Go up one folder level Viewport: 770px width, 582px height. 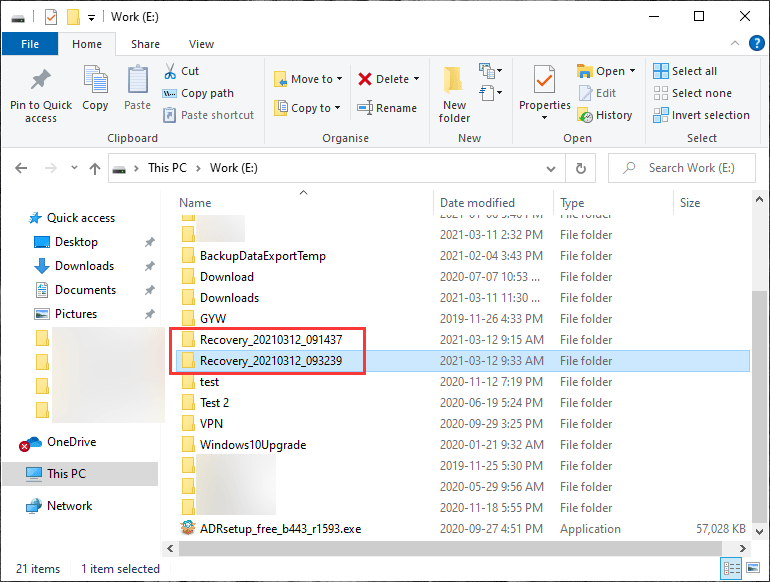tap(95, 168)
